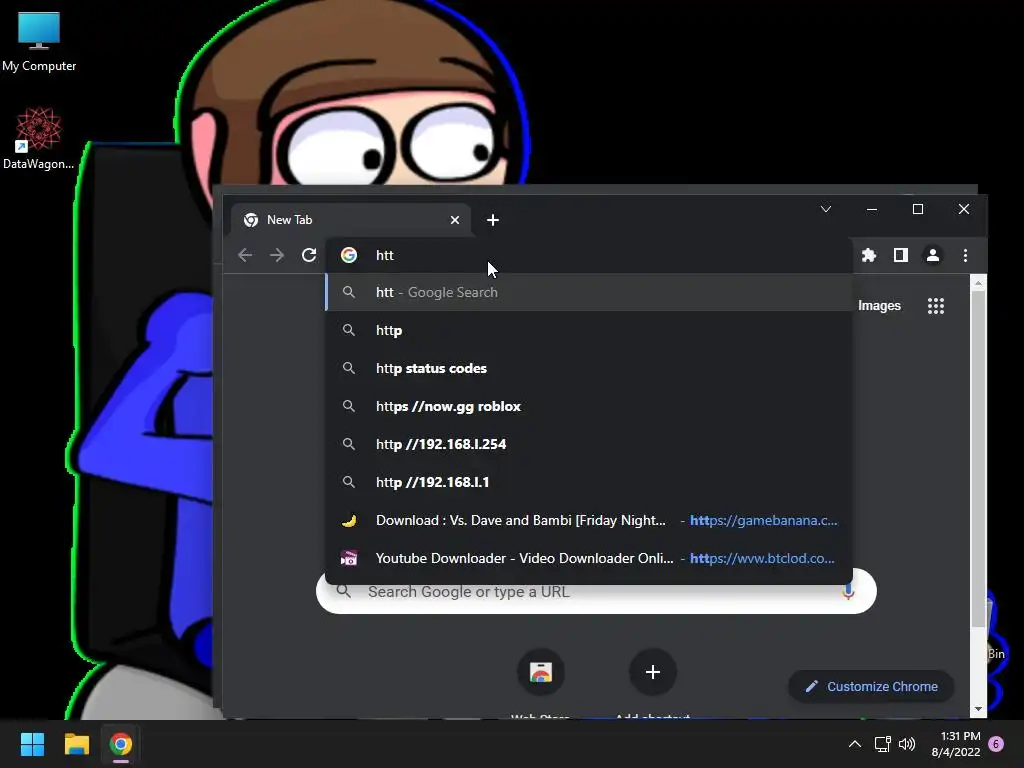
Task: Open the Extensions puzzle icon
Action: [x=869, y=255]
